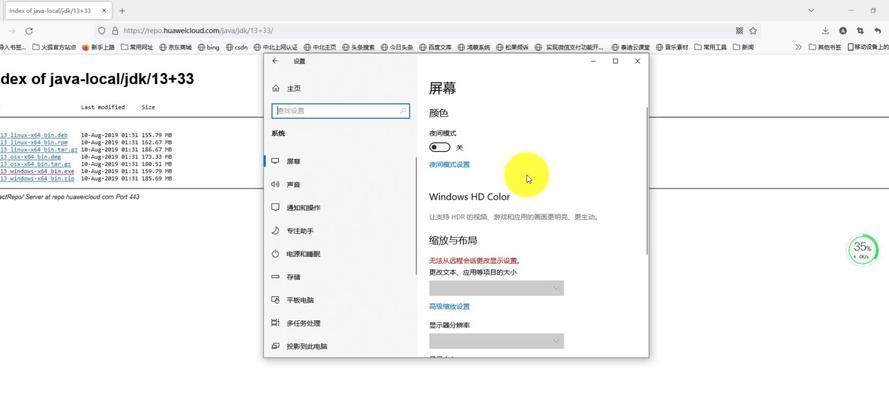Open the 其他书签 other bookmarks folder

tap(825, 47)
